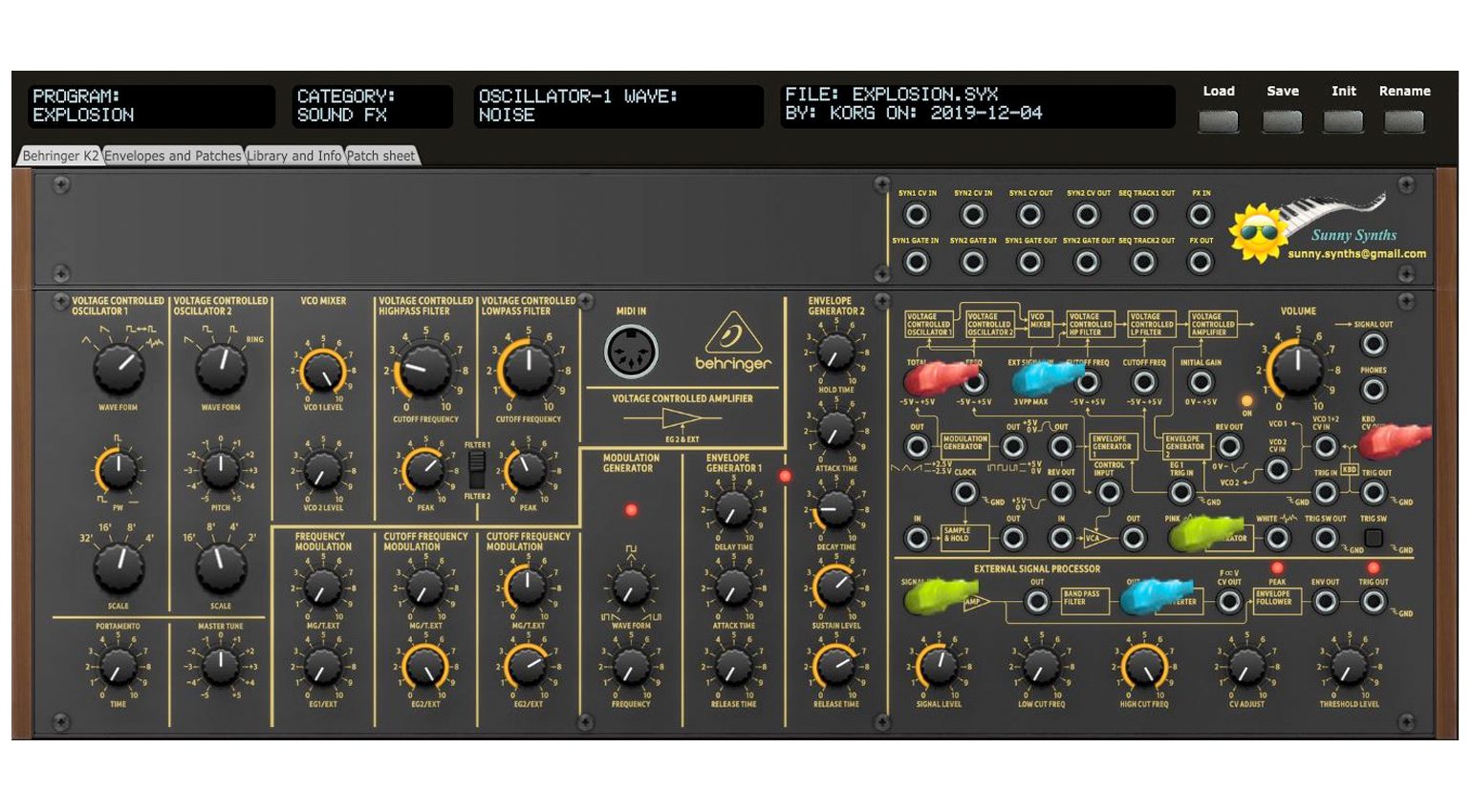The image size is (1472, 812).
Task: Click the SIGNAL LEVEL knob
Action: point(938,667)
